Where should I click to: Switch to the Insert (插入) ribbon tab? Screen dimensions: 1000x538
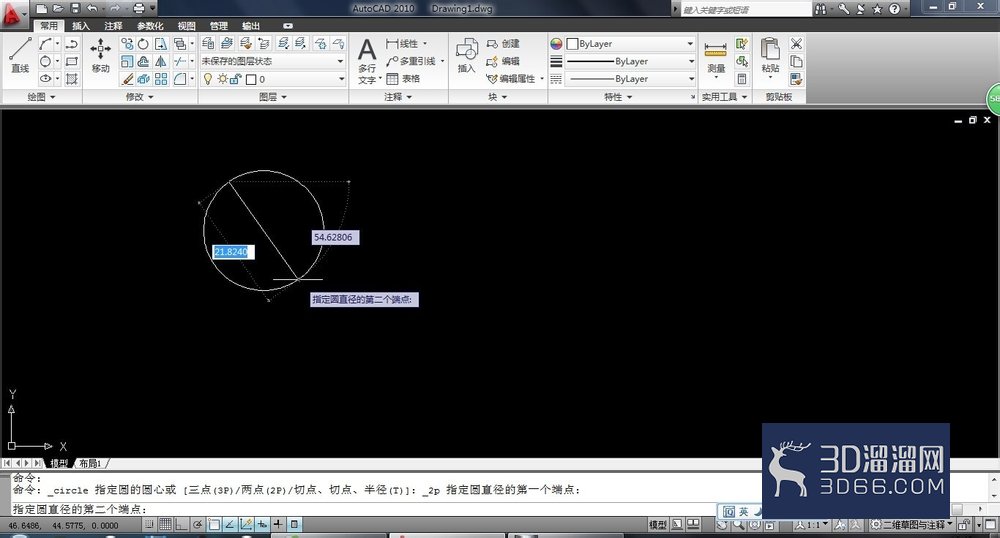point(80,25)
